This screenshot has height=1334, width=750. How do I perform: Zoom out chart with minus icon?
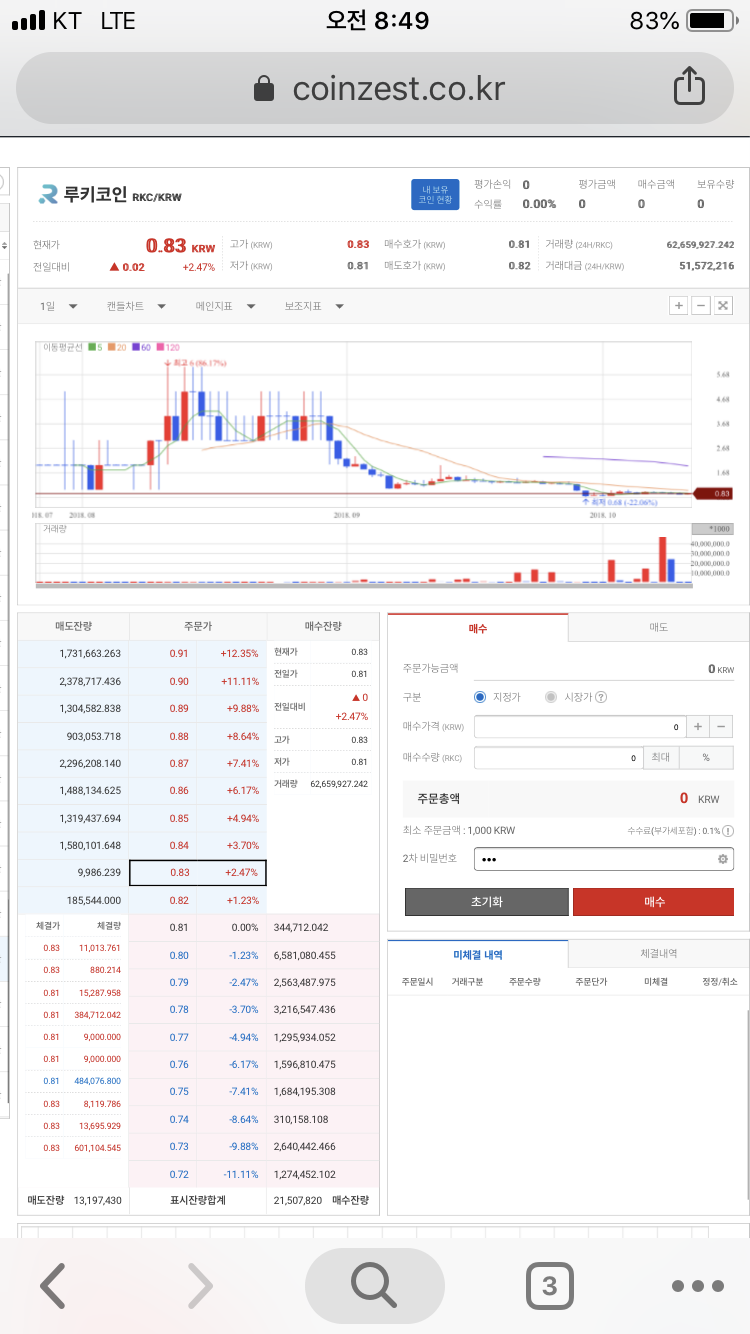pyautogui.click(x=701, y=305)
